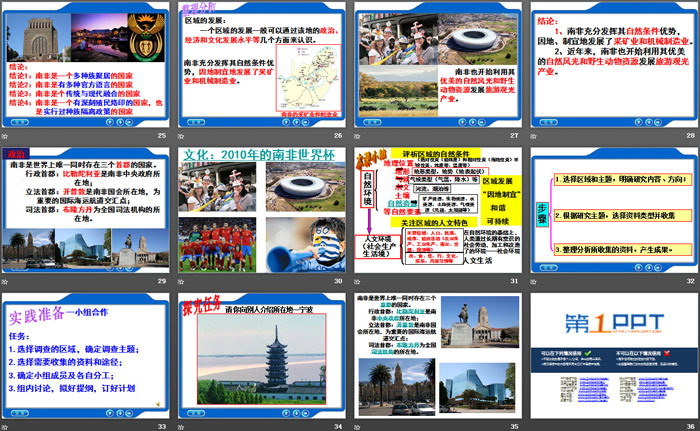Click the slide number "34" label
Viewport: 700px width, 431px height.
click(x=338, y=427)
